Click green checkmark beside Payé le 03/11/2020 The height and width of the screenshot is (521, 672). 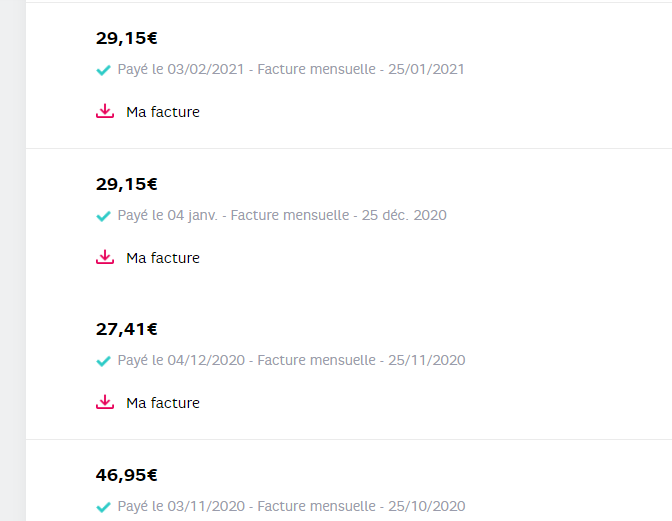[102, 507]
